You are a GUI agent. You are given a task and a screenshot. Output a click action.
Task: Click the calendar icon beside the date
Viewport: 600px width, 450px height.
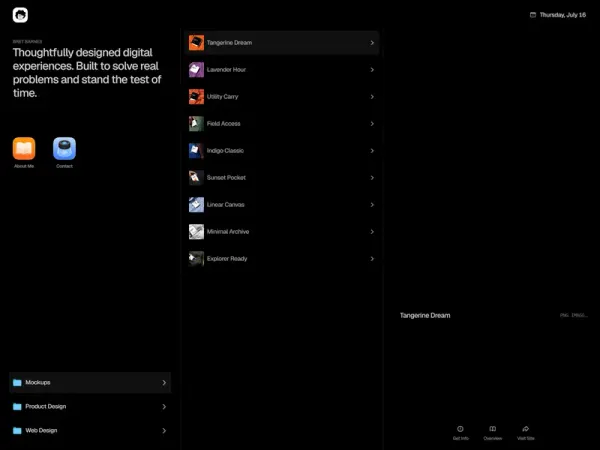click(x=533, y=15)
